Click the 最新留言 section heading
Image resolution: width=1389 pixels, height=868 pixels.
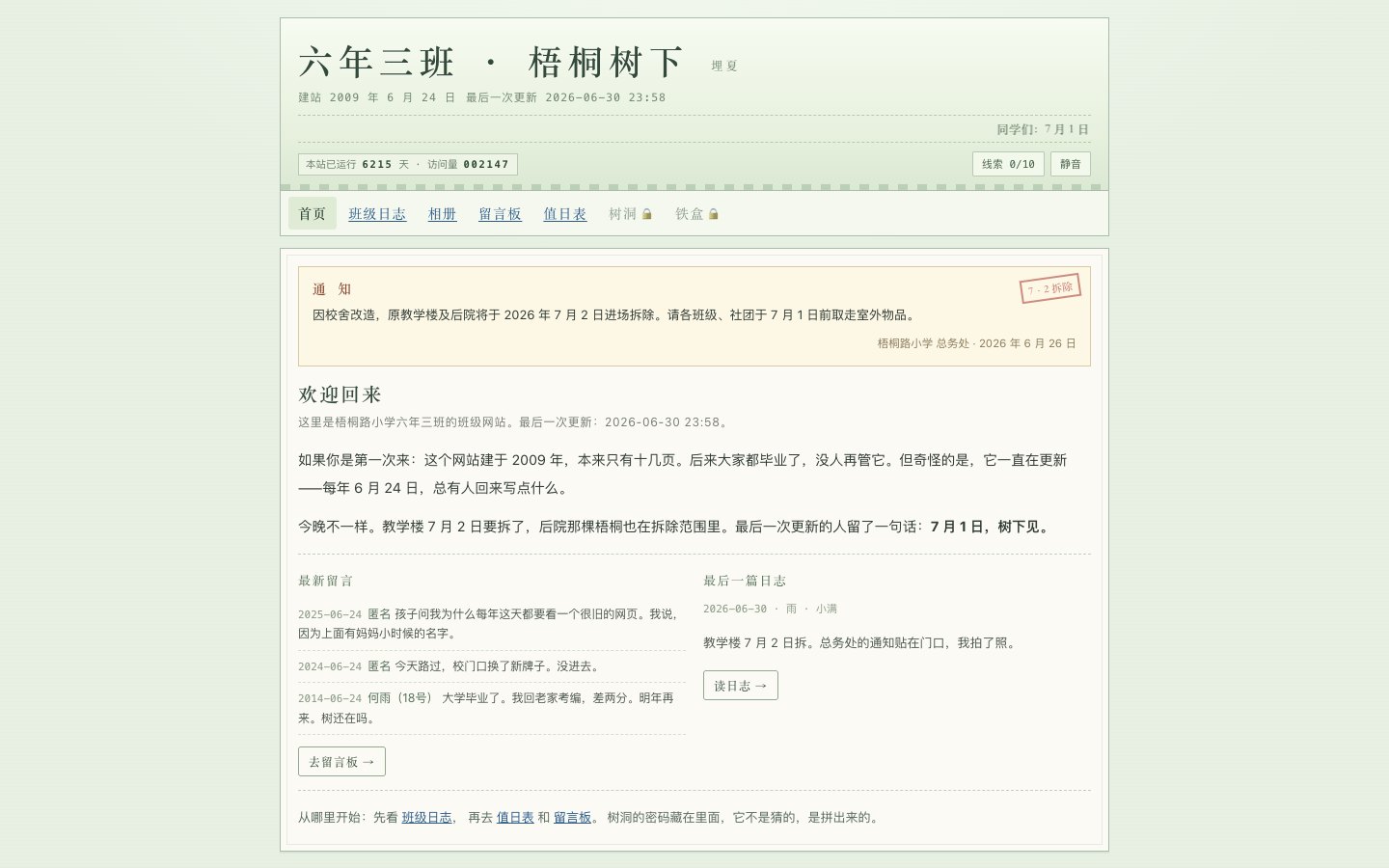click(326, 581)
